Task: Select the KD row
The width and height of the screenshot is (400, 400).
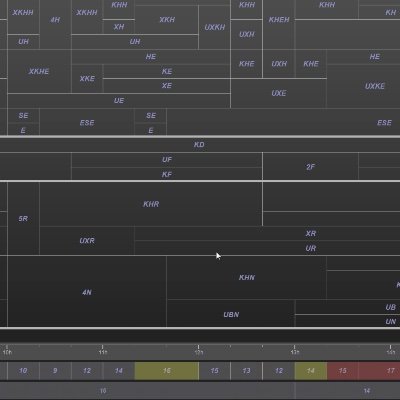Action: [200, 145]
